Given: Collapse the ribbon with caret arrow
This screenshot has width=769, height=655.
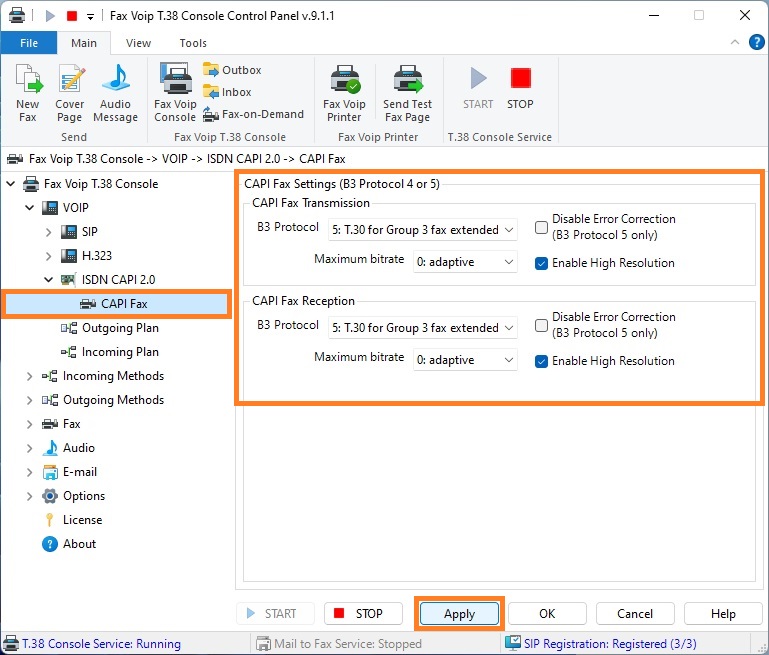Looking at the screenshot, I should click(x=735, y=42).
